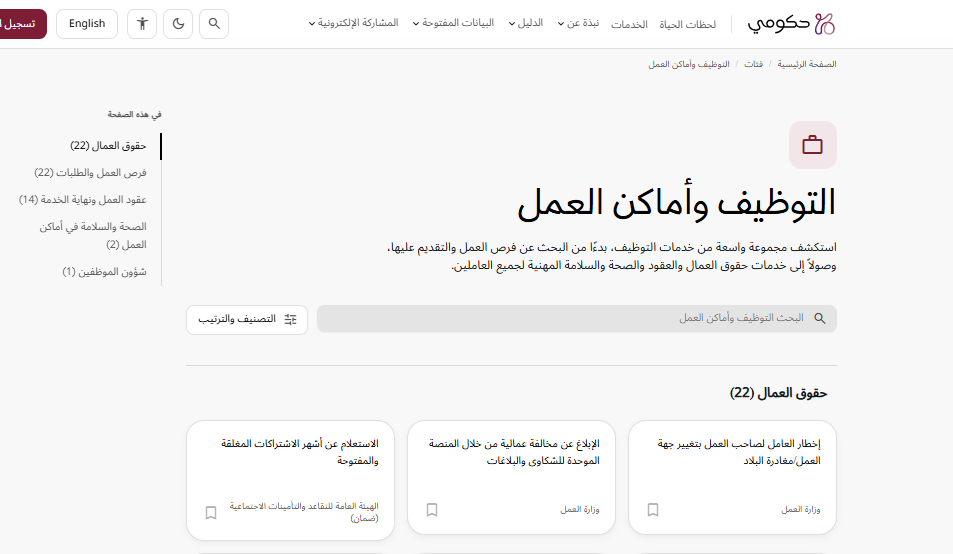
Task: Click وزارة العمل on إخطار العامل card
Action: (800, 510)
